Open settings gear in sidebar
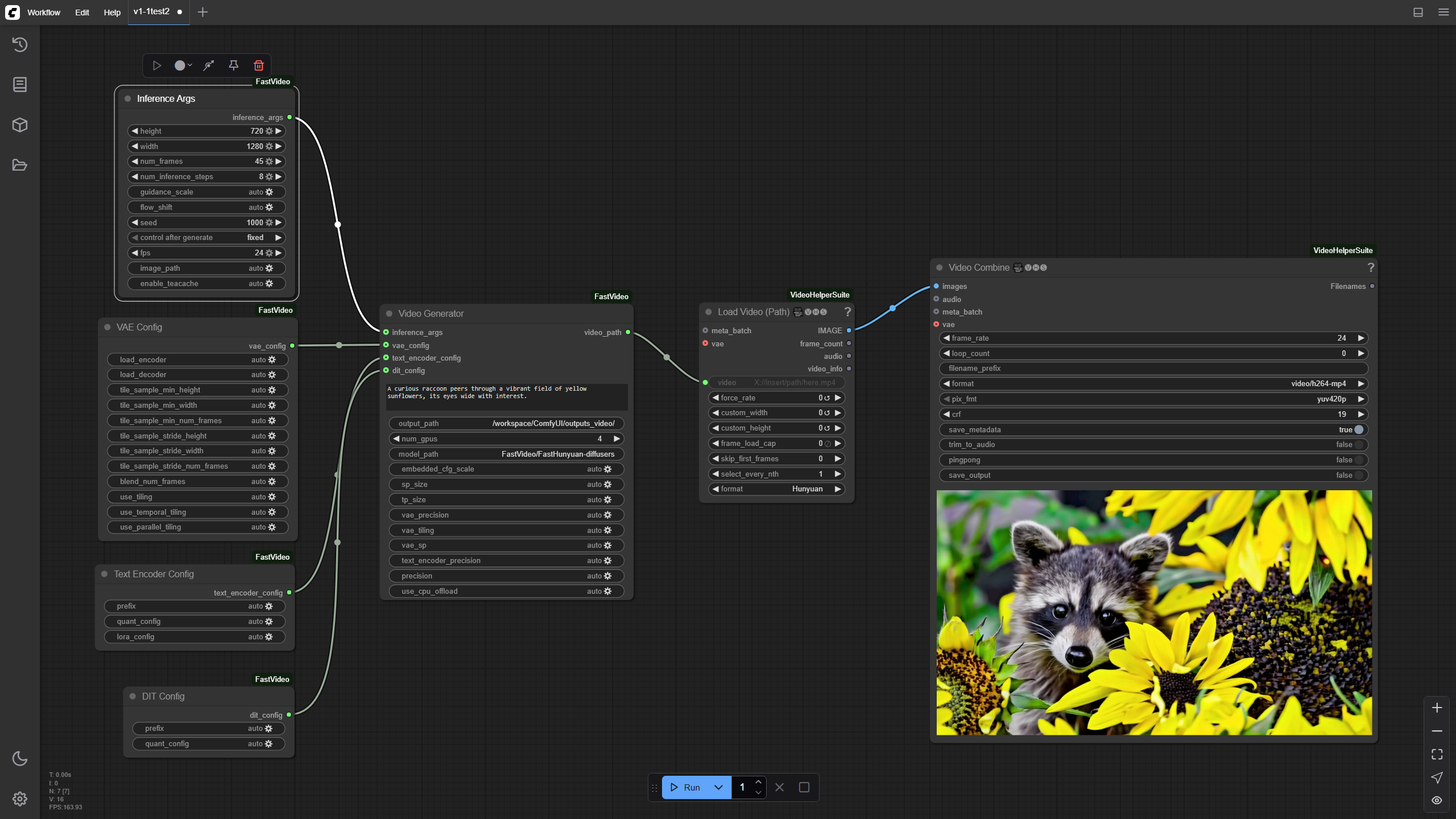The width and height of the screenshot is (1456, 819). [20, 799]
